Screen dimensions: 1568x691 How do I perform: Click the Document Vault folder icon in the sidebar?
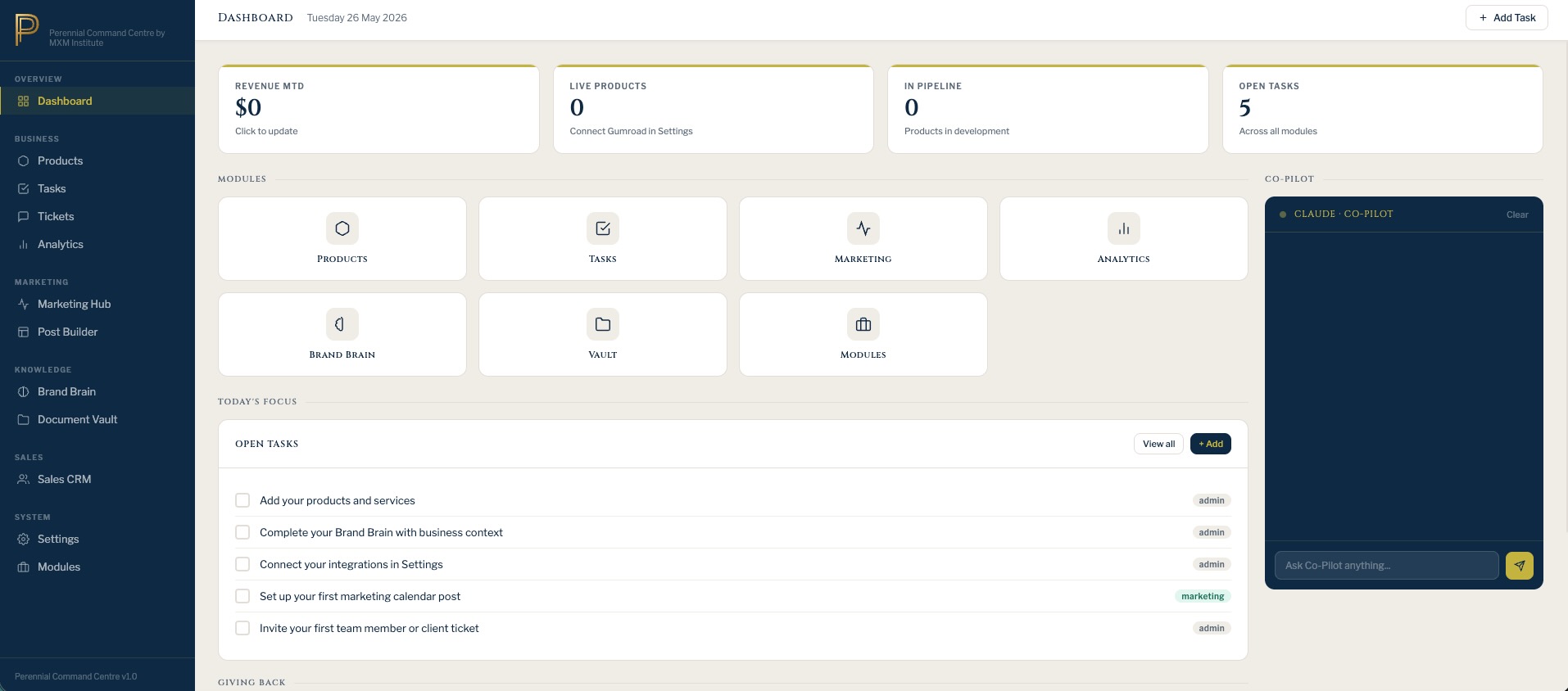point(23,419)
